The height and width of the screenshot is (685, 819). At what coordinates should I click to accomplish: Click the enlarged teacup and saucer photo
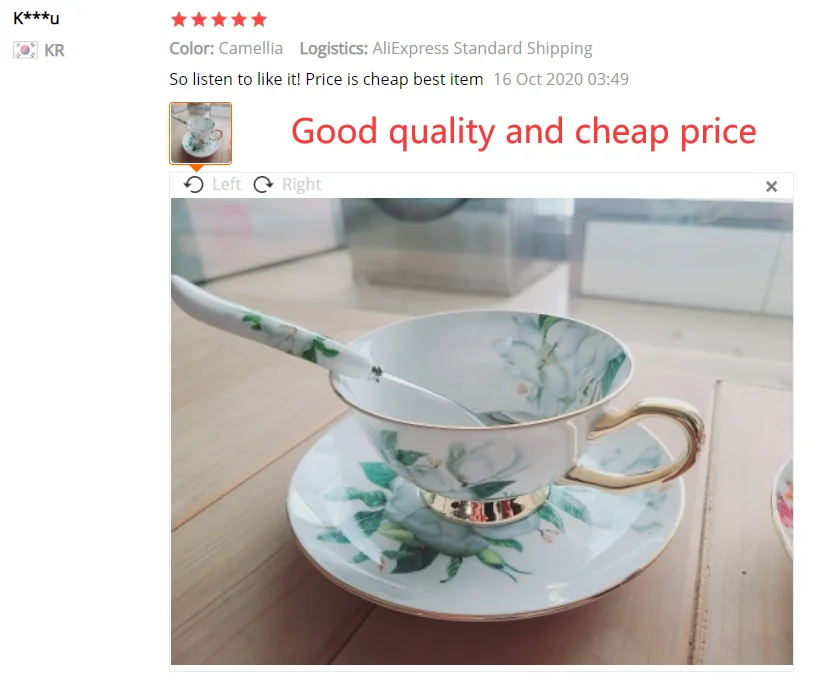pos(482,432)
